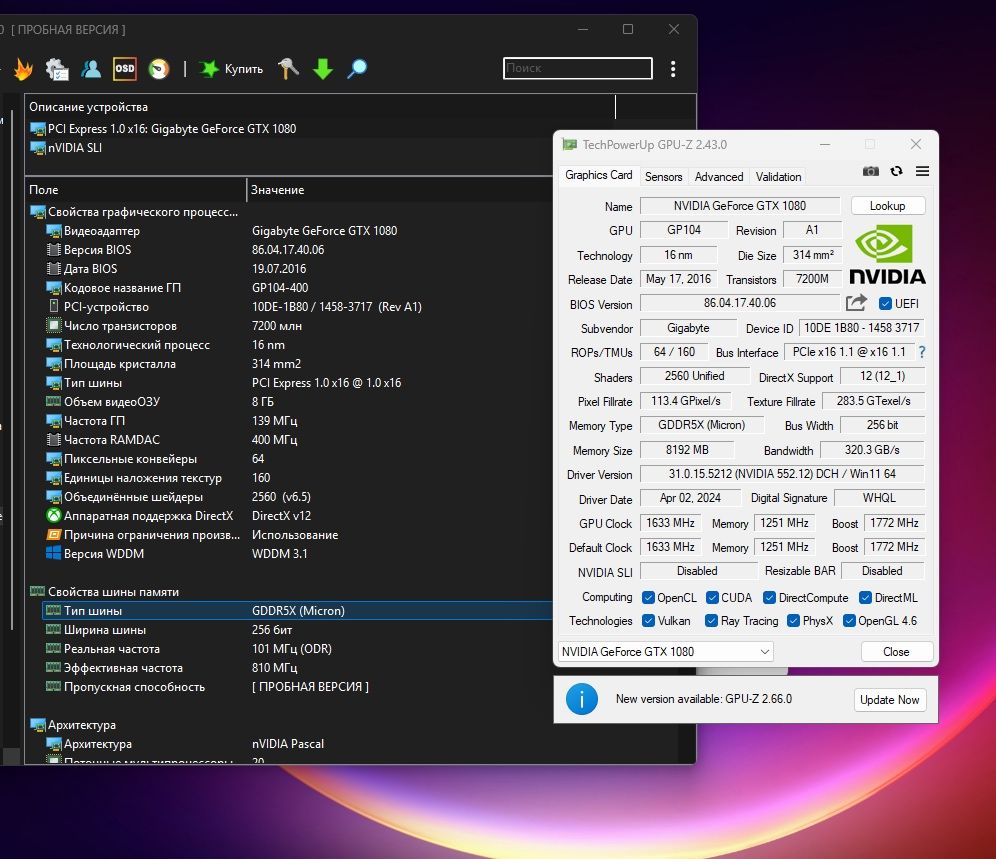This screenshot has height=859, width=996.
Task: Select the Ширина шины row
Action: [299, 630]
